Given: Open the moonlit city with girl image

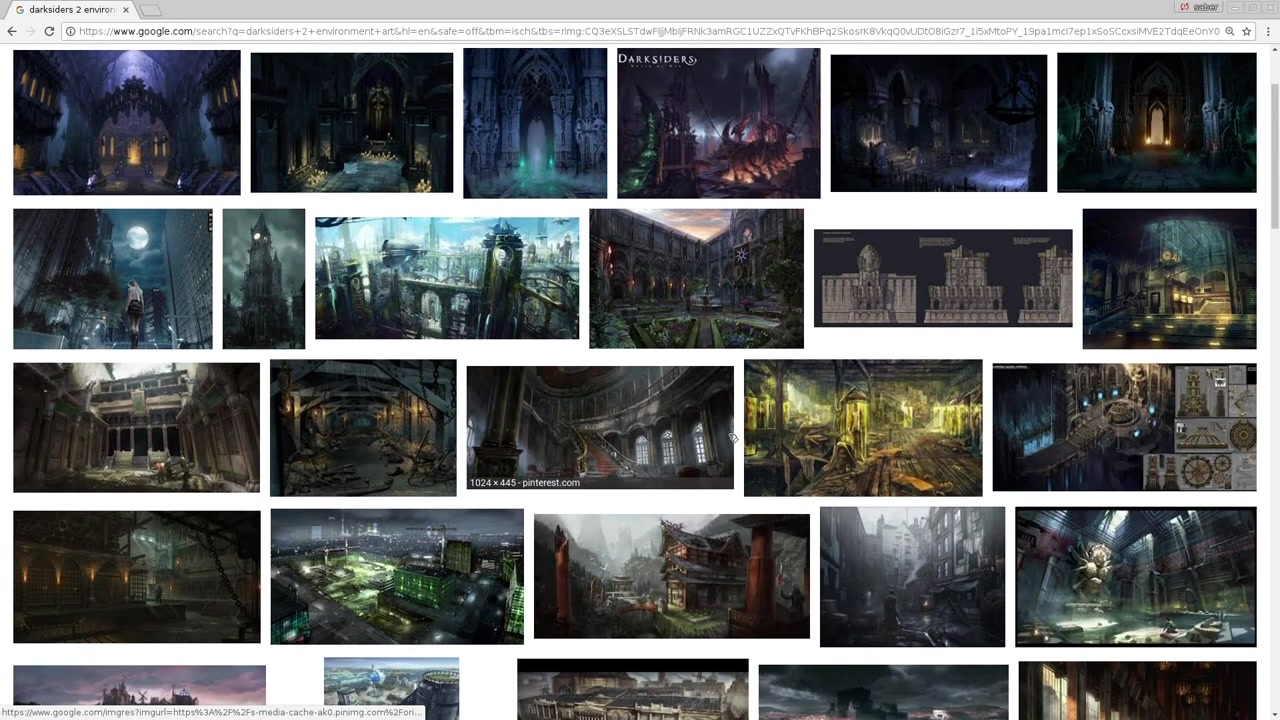Looking at the screenshot, I should tap(113, 279).
